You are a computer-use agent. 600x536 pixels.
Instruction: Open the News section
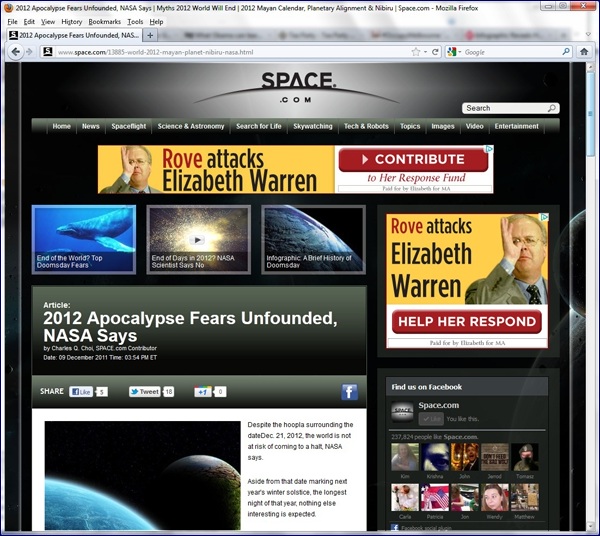(90, 126)
